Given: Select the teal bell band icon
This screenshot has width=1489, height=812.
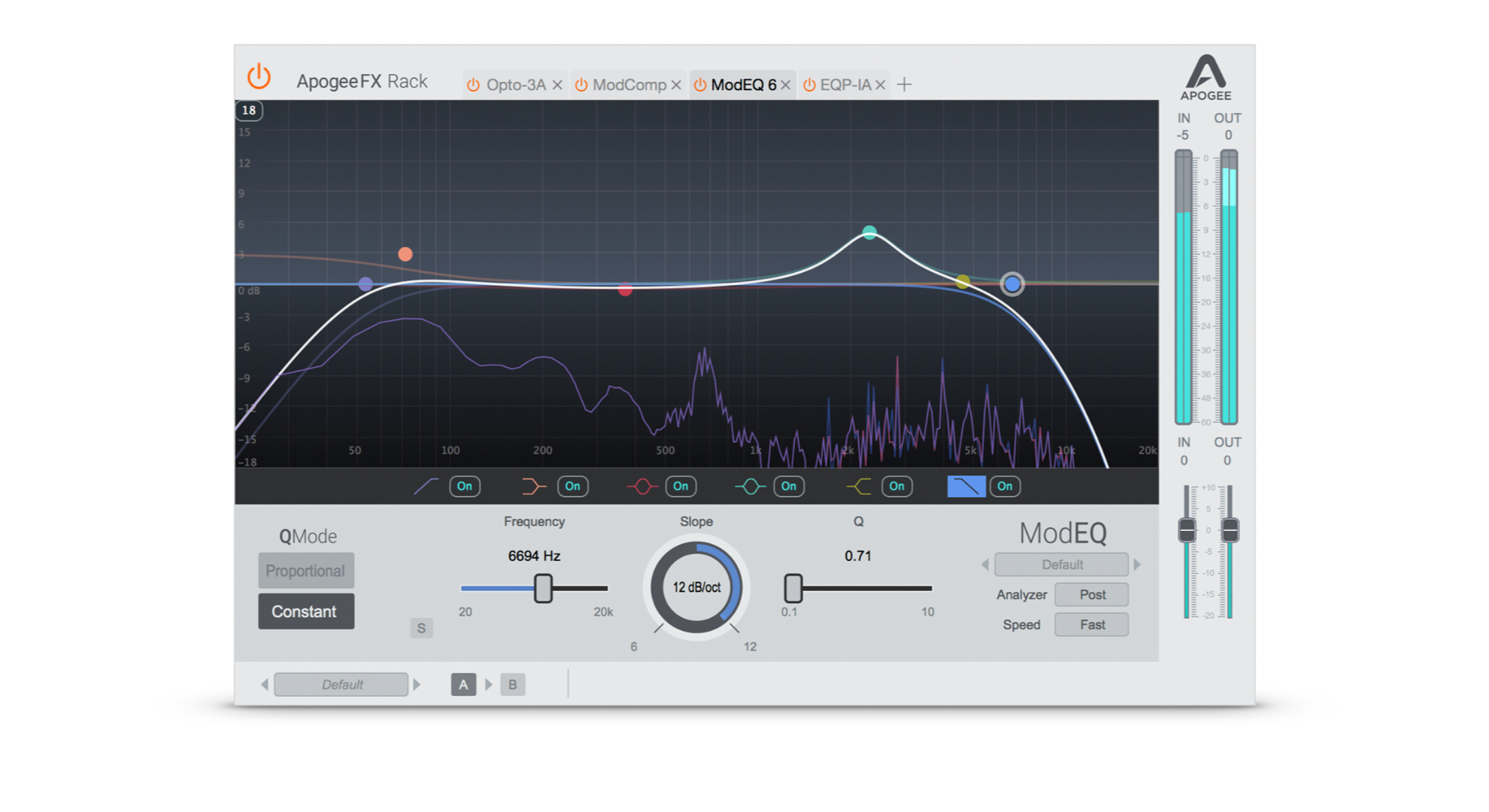Looking at the screenshot, I should [x=750, y=486].
